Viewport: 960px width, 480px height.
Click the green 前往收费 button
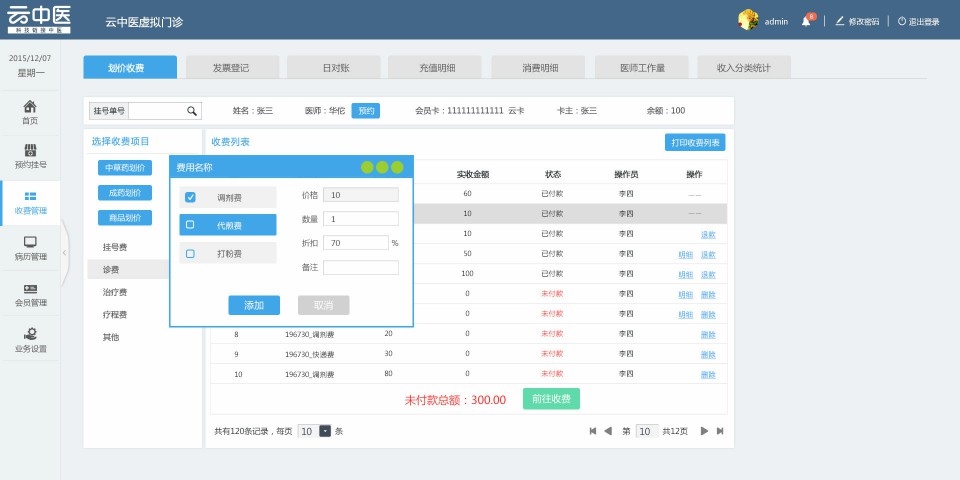tap(551, 399)
